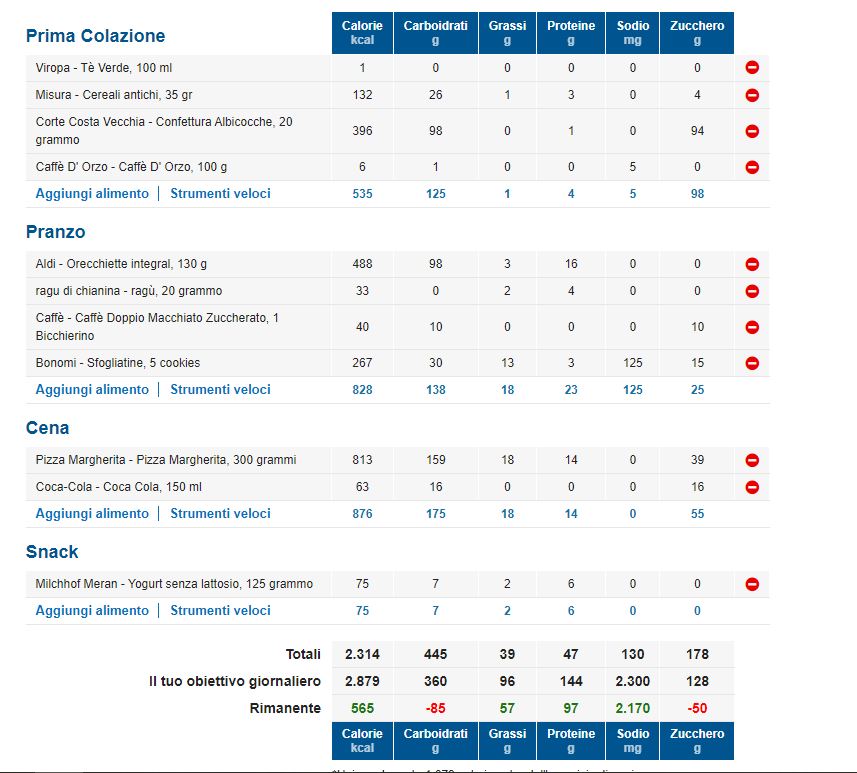Click the top Zucchero column header
This screenshot has height=773, width=857.
click(x=697, y=33)
